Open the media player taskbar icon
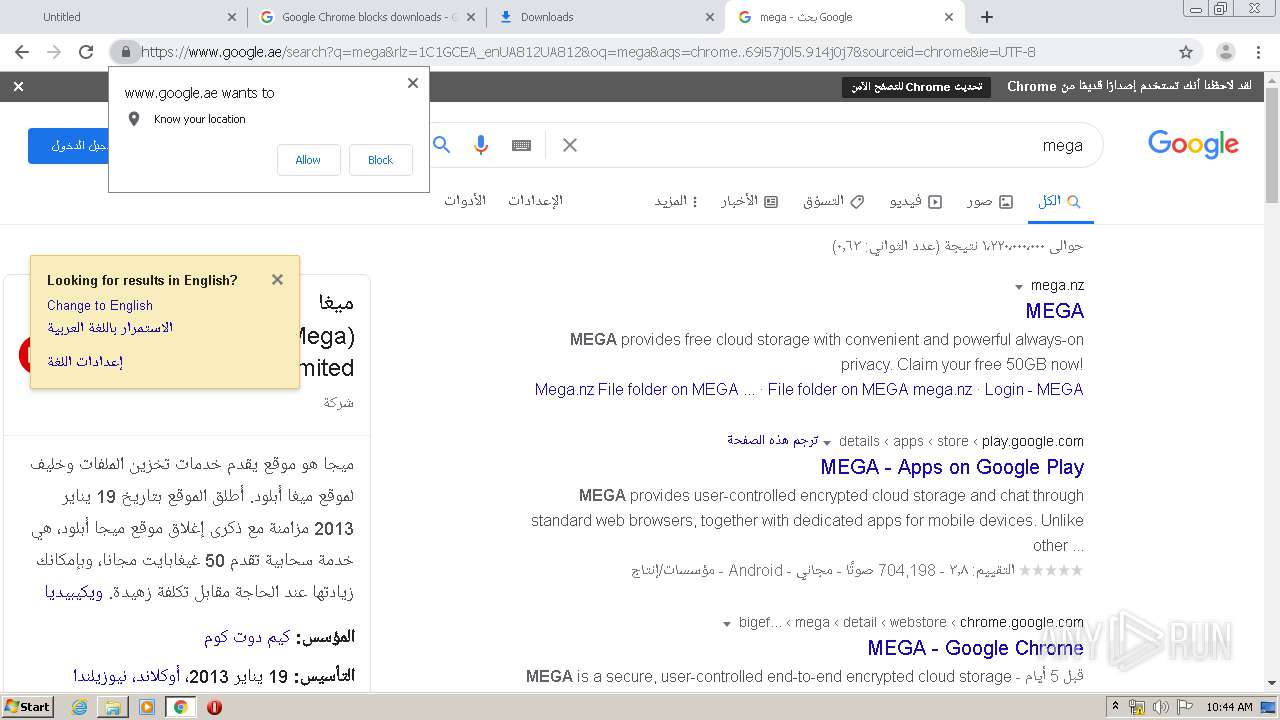Image resolution: width=1280 pixels, height=720 pixels. pyautogui.click(x=147, y=707)
